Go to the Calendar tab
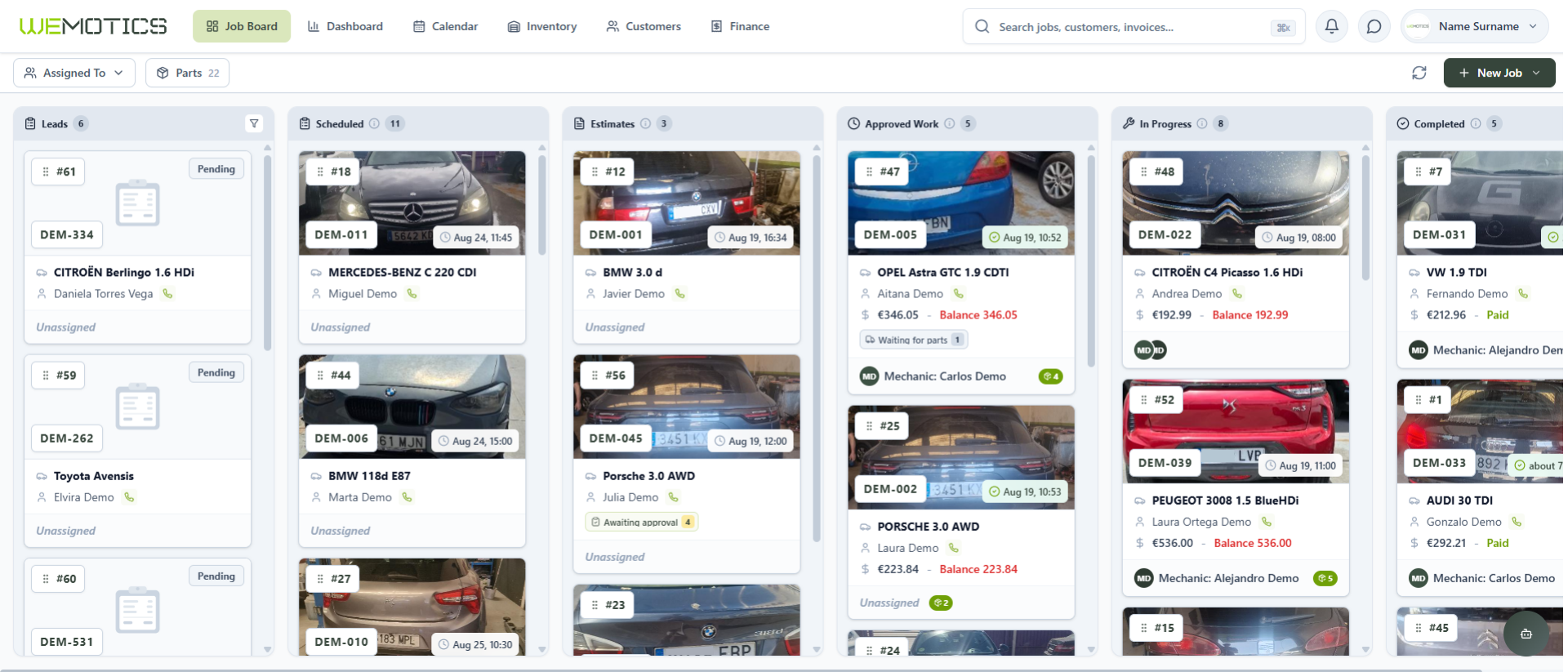This screenshot has height=672, width=1568. 445,26
